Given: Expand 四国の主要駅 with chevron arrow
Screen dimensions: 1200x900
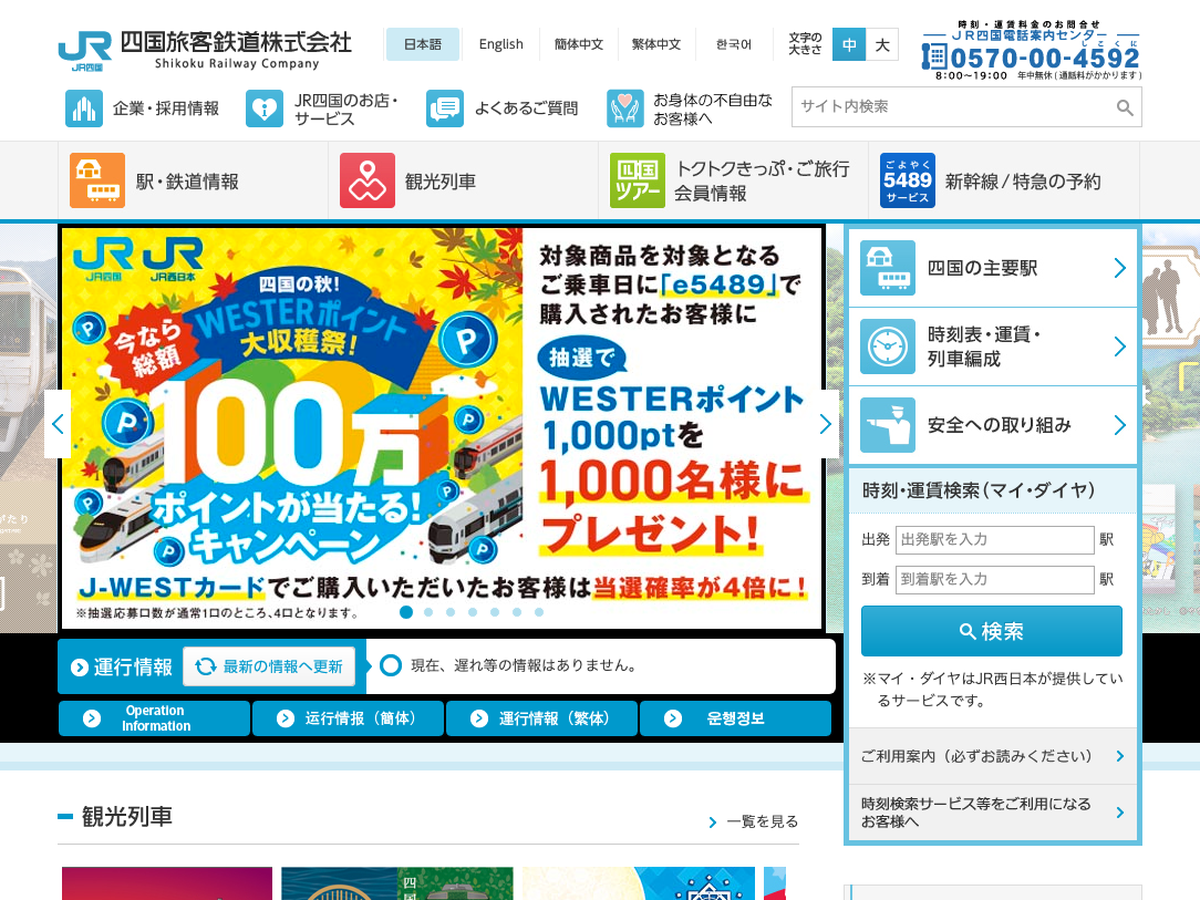Looking at the screenshot, I should pos(1119,268).
